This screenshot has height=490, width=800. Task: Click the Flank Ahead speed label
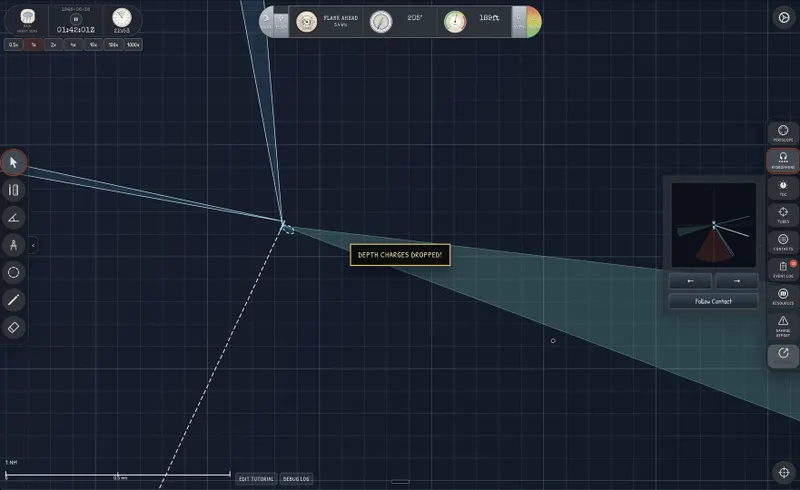[x=340, y=18]
